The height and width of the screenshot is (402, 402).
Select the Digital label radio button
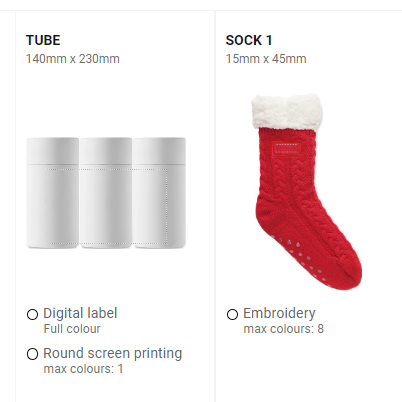coord(32,314)
